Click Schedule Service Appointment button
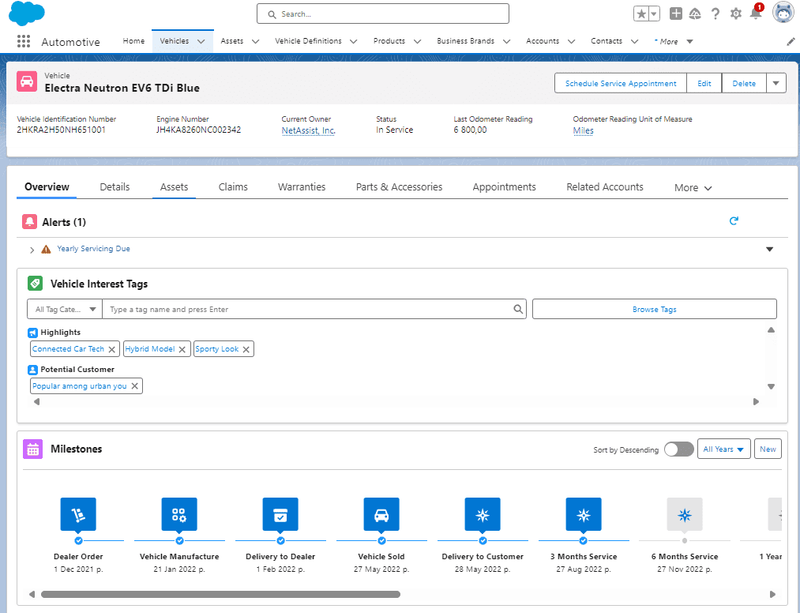 coord(620,83)
